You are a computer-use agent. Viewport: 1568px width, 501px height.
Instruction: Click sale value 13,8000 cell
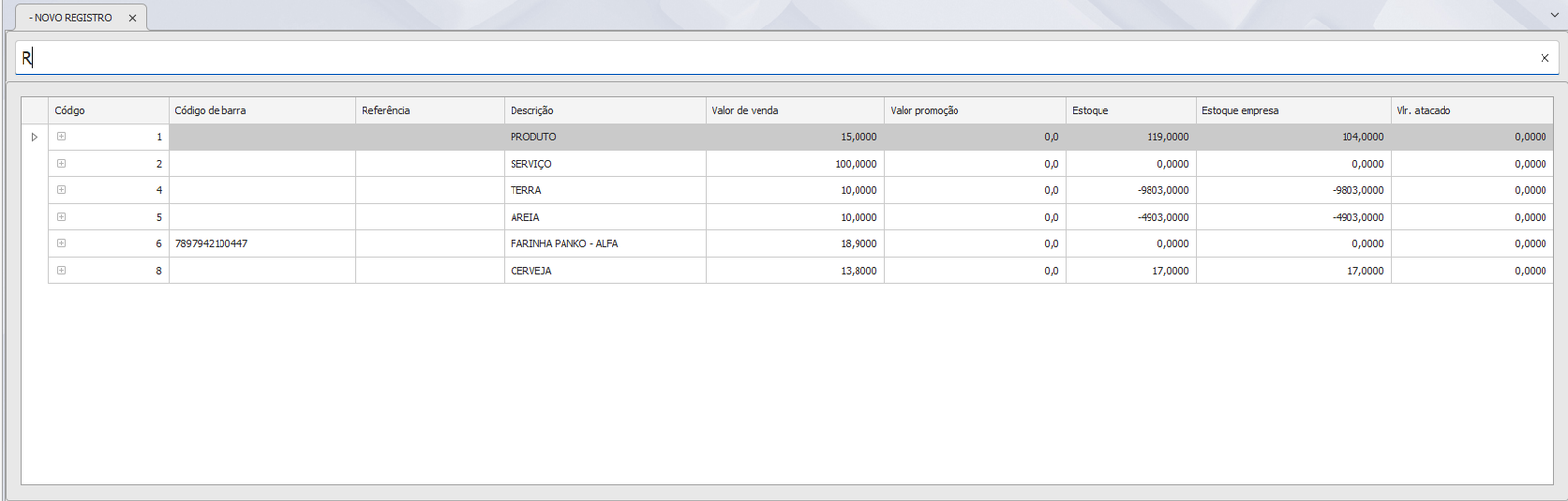click(795, 270)
